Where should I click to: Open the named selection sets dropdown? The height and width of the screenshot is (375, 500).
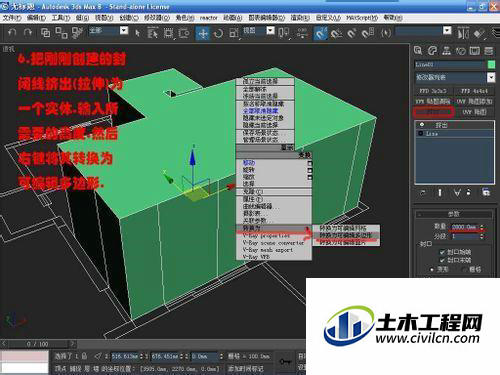click(x=447, y=31)
